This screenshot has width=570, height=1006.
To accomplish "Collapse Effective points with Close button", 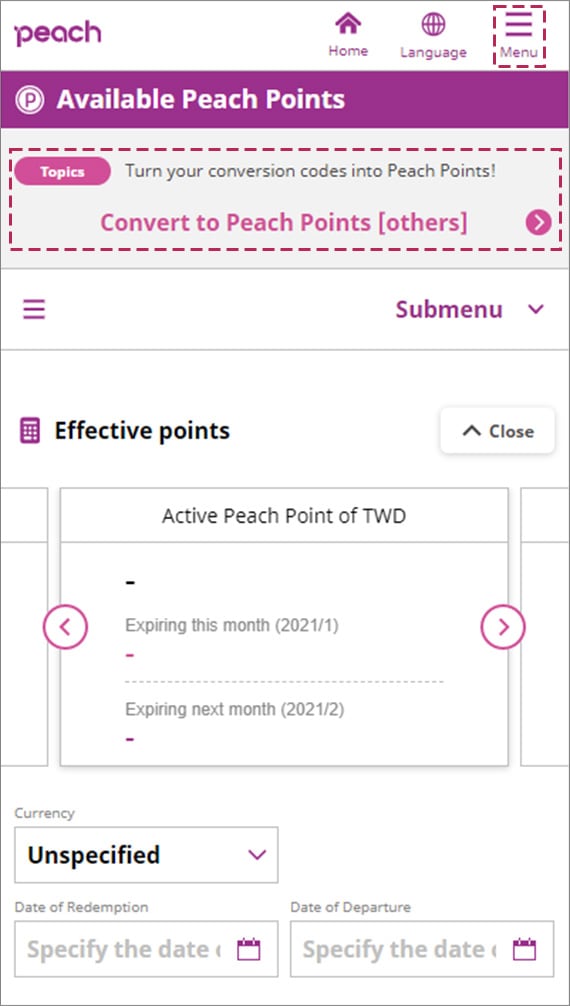I will [497, 431].
